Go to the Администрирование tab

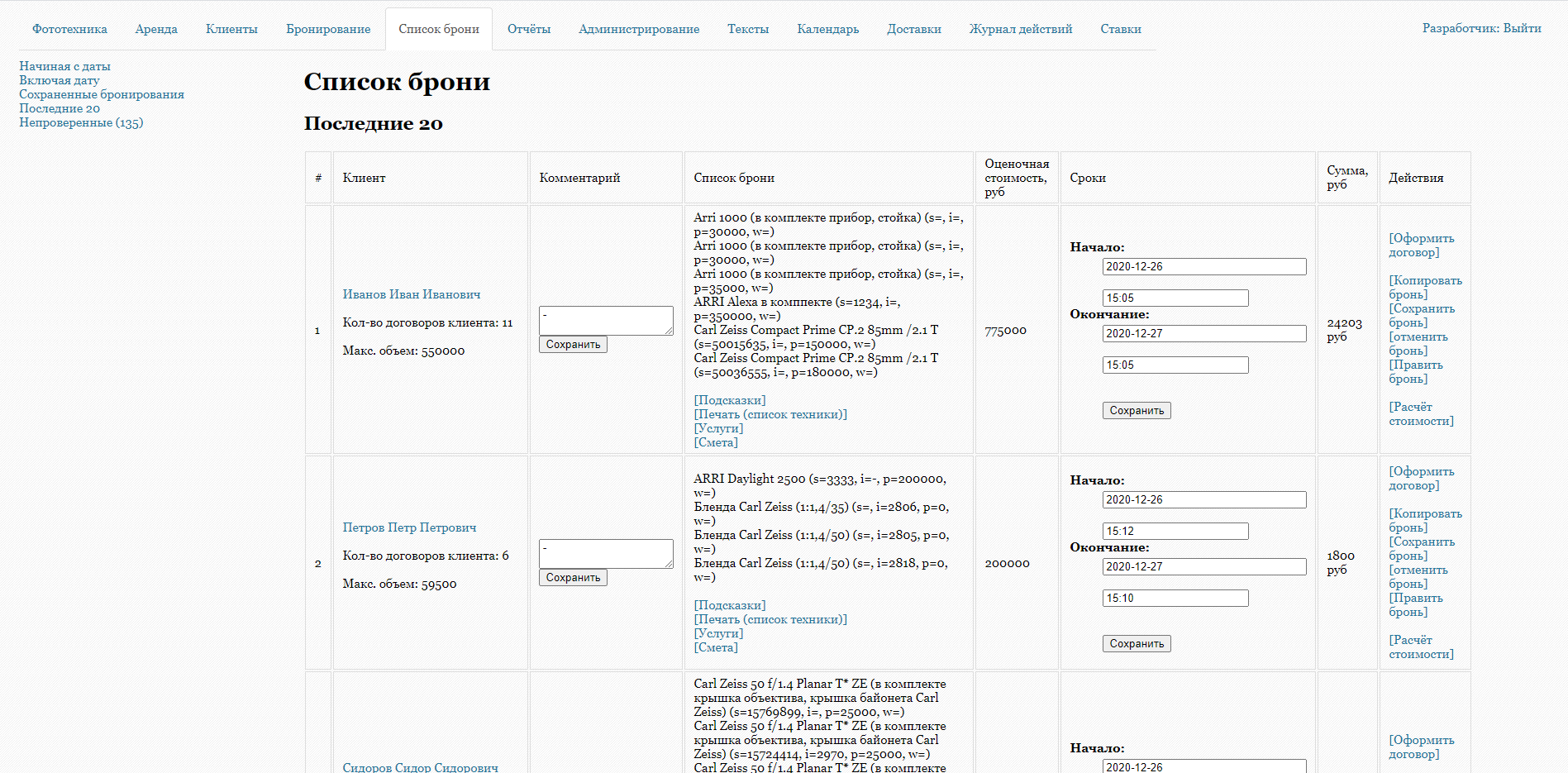pos(639,29)
